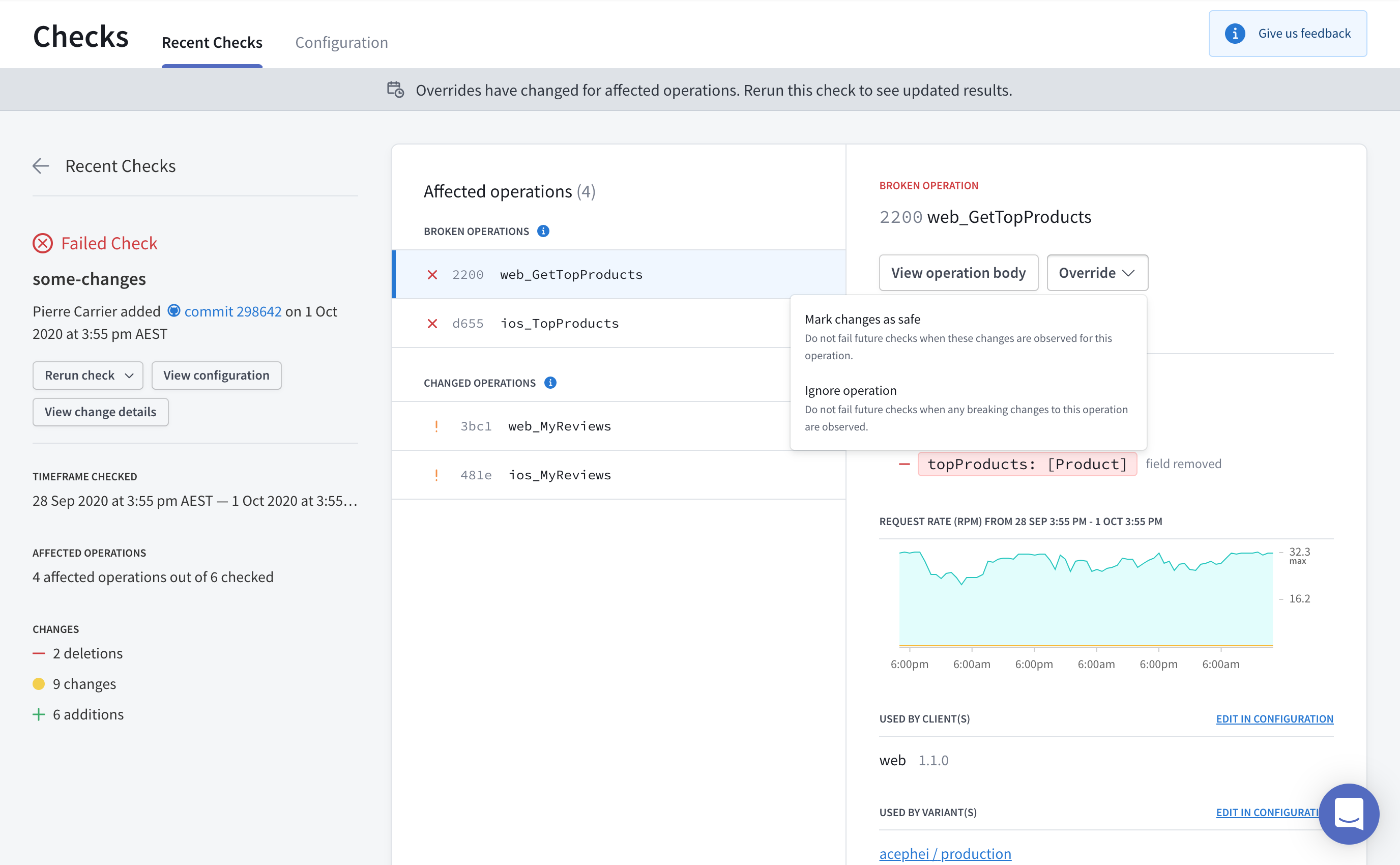This screenshot has height=865, width=1400.
Task: Click the Changed Operations info icon
Action: point(550,383)
